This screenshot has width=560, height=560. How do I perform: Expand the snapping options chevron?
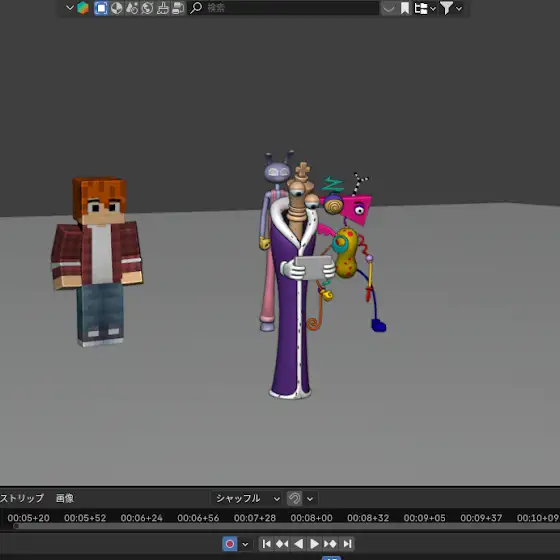tap(310, 499)
